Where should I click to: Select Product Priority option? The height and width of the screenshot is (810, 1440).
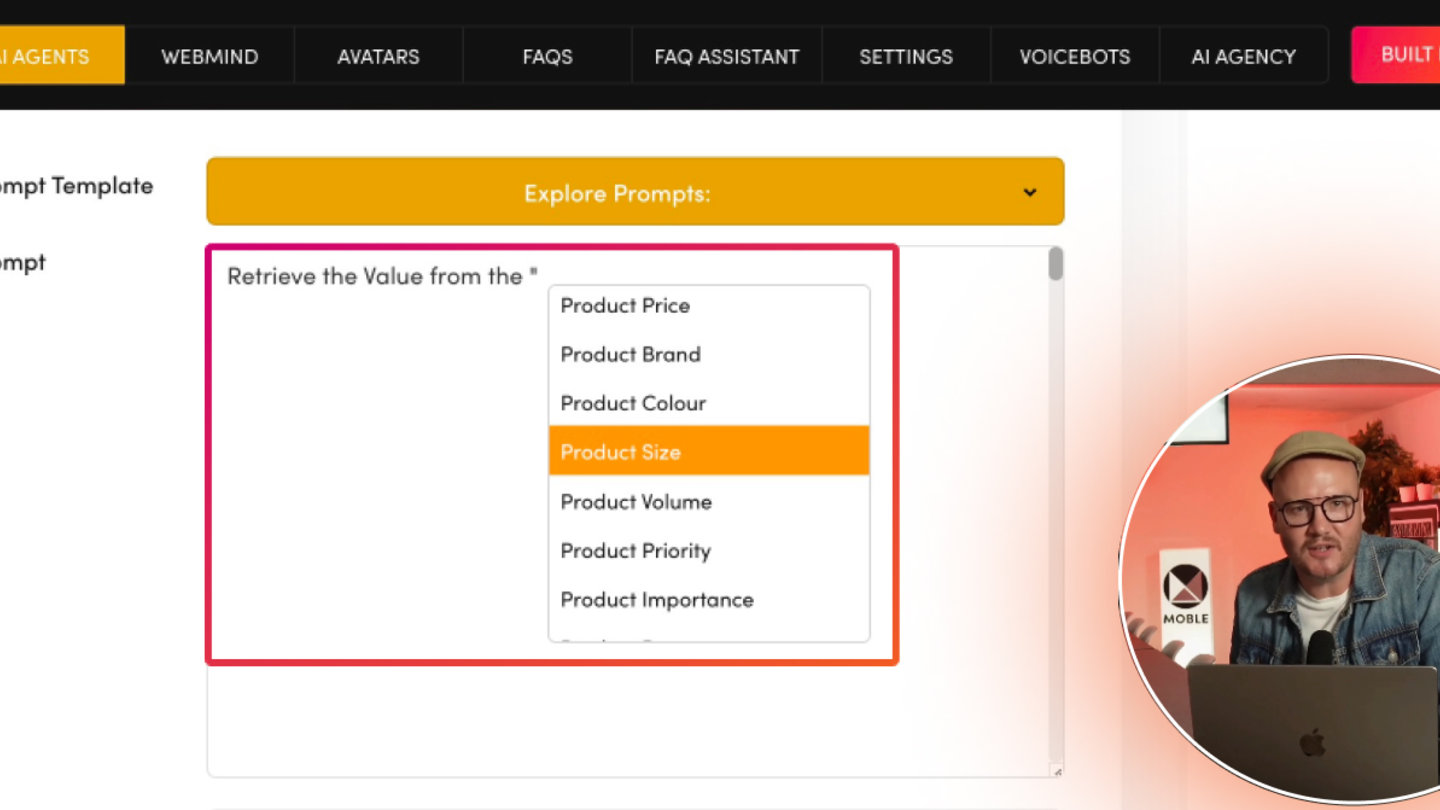635,551
